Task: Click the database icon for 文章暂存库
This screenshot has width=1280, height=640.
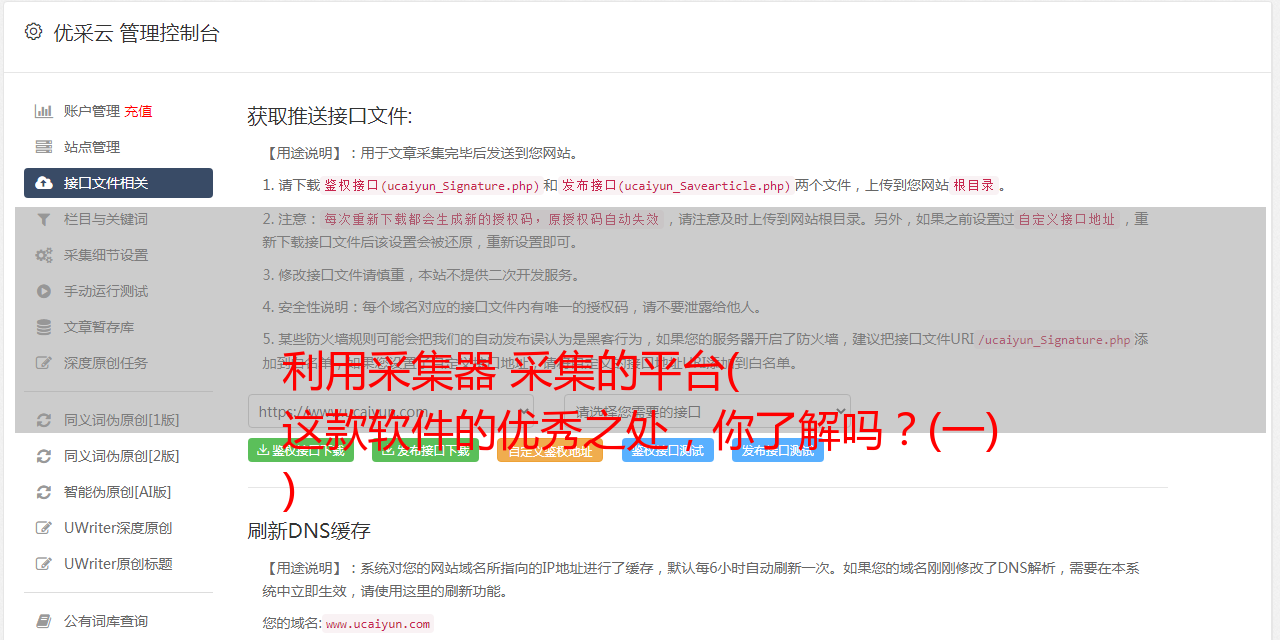Action: [44, 327]
